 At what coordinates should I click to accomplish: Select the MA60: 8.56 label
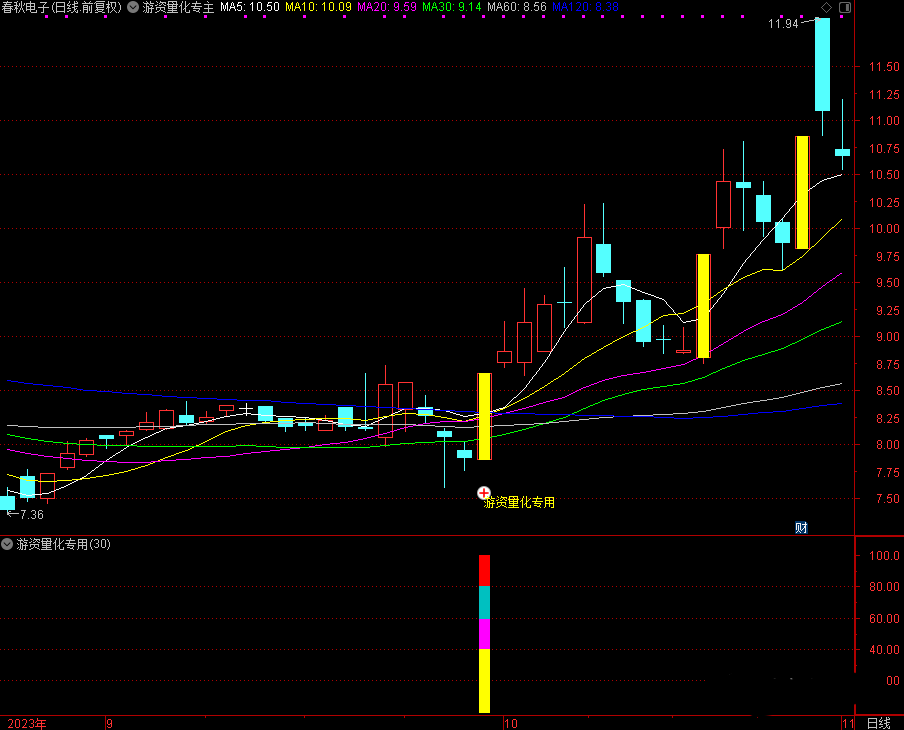click(516, 7)
